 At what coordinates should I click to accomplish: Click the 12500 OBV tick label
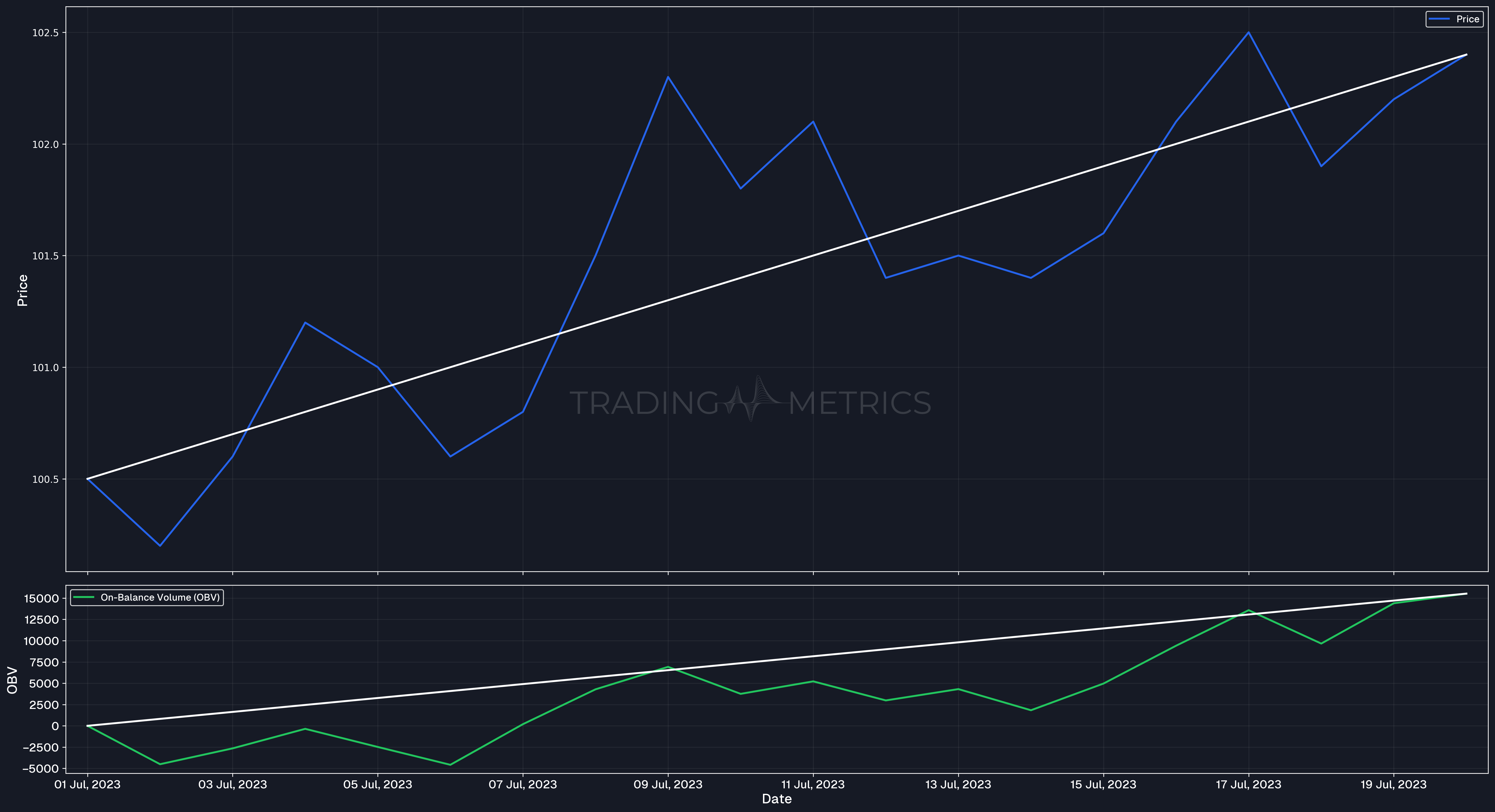(x=41, y=620)
